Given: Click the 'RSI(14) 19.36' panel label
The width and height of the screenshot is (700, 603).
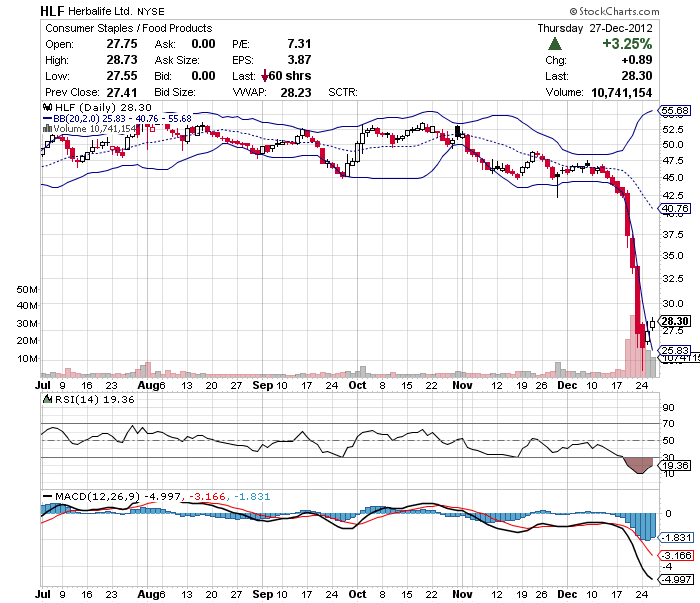Looking at the screenshot, I should tap(95, 399).
